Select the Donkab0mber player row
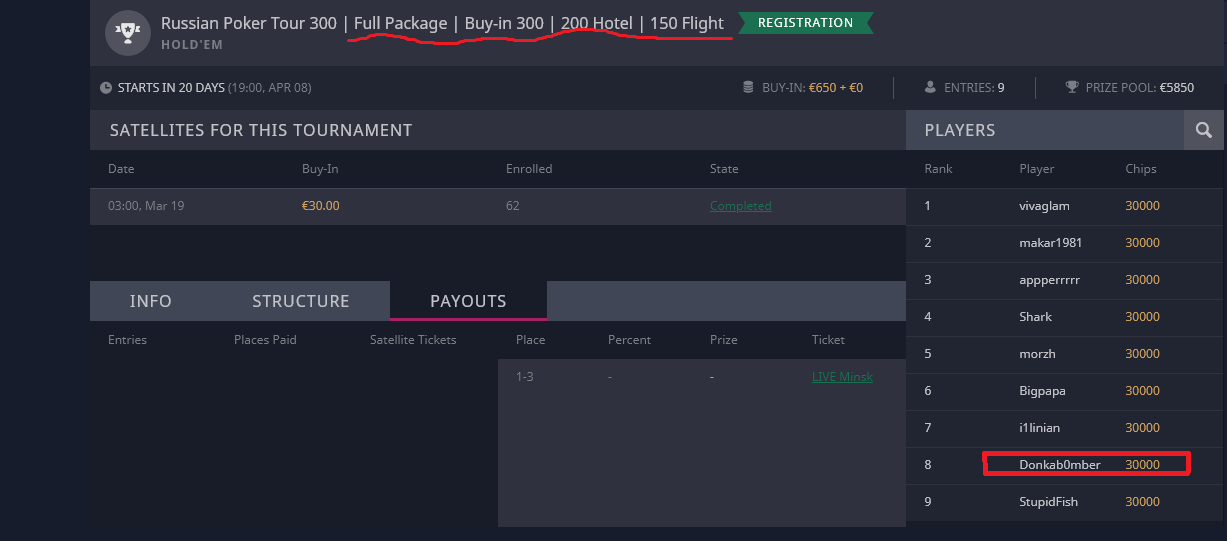Image resolution: width=1227 pixels, height=541 pixels. 1066,465
